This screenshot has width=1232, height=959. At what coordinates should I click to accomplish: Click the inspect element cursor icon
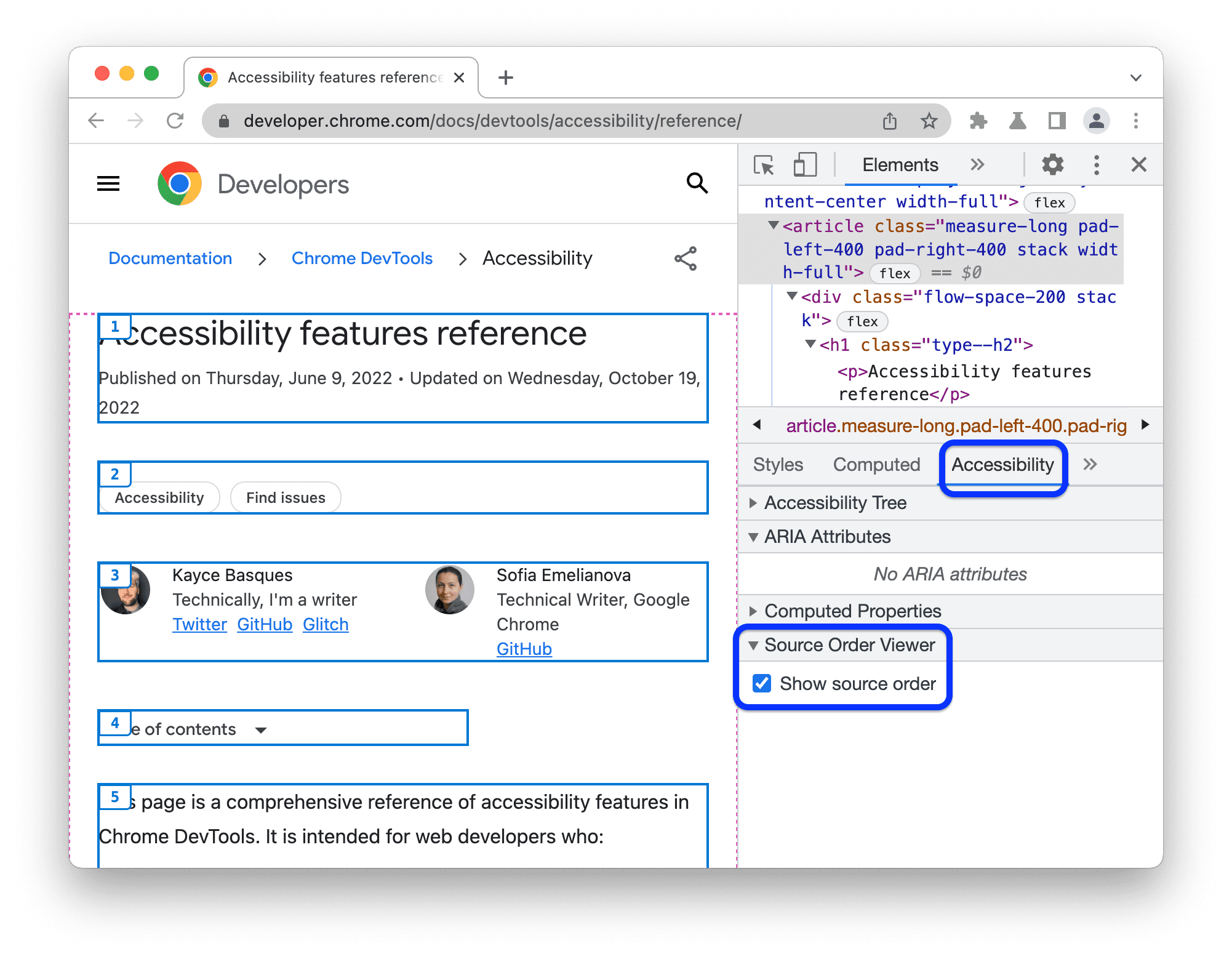tap(764, 165)
